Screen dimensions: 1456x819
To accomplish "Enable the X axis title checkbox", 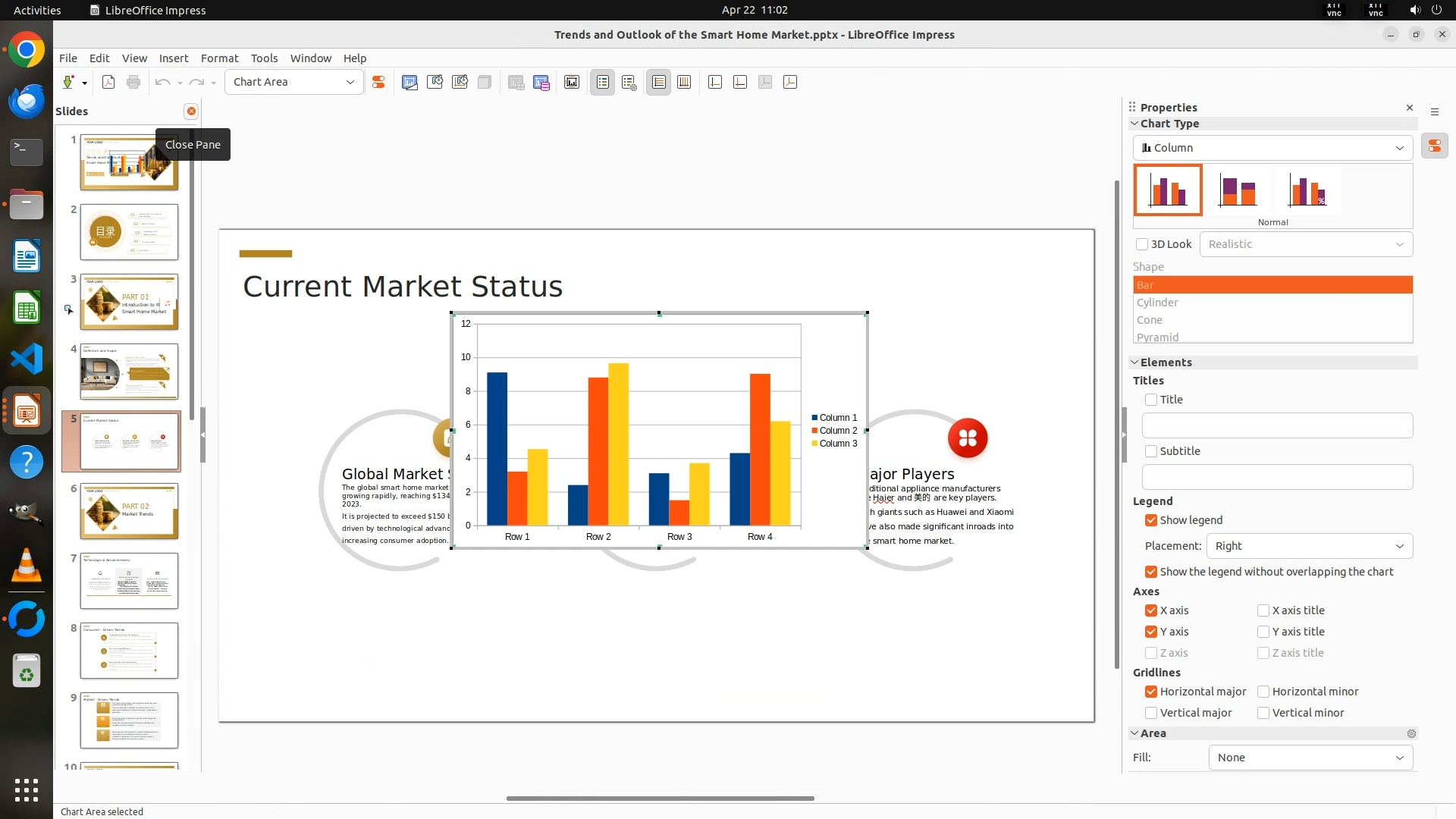I will click(x=1263, y=610).
